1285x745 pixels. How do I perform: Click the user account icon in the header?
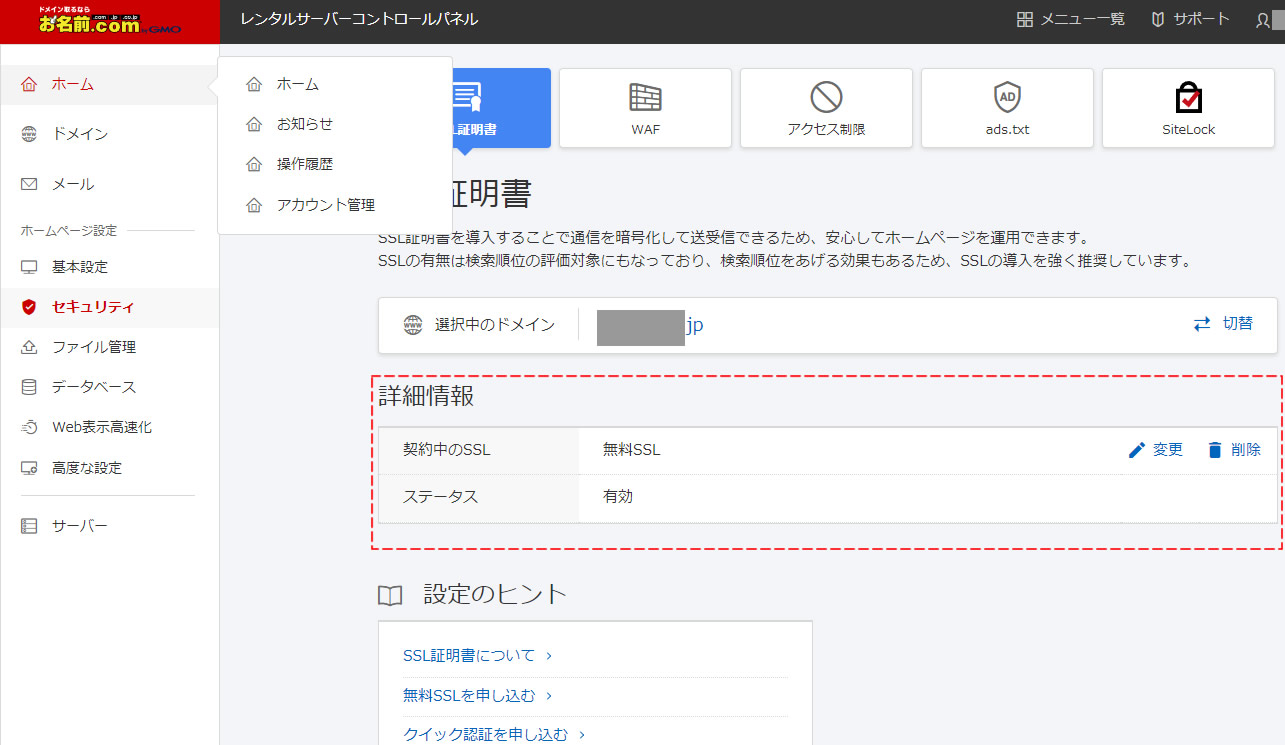(x=1263, y=20)
